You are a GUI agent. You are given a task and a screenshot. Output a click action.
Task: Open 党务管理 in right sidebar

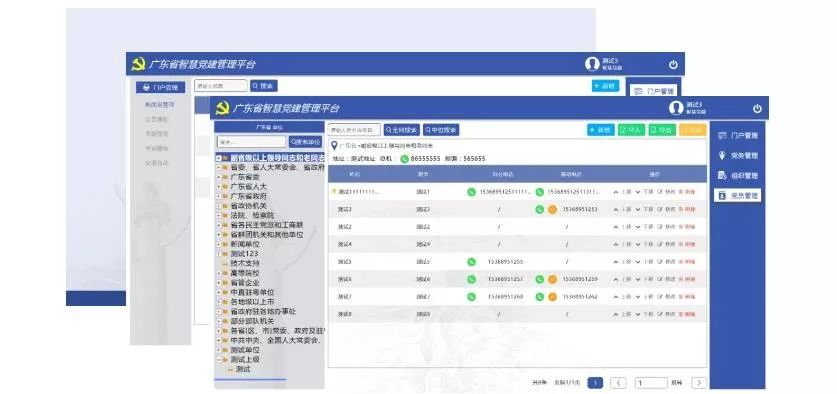(738, 156)
